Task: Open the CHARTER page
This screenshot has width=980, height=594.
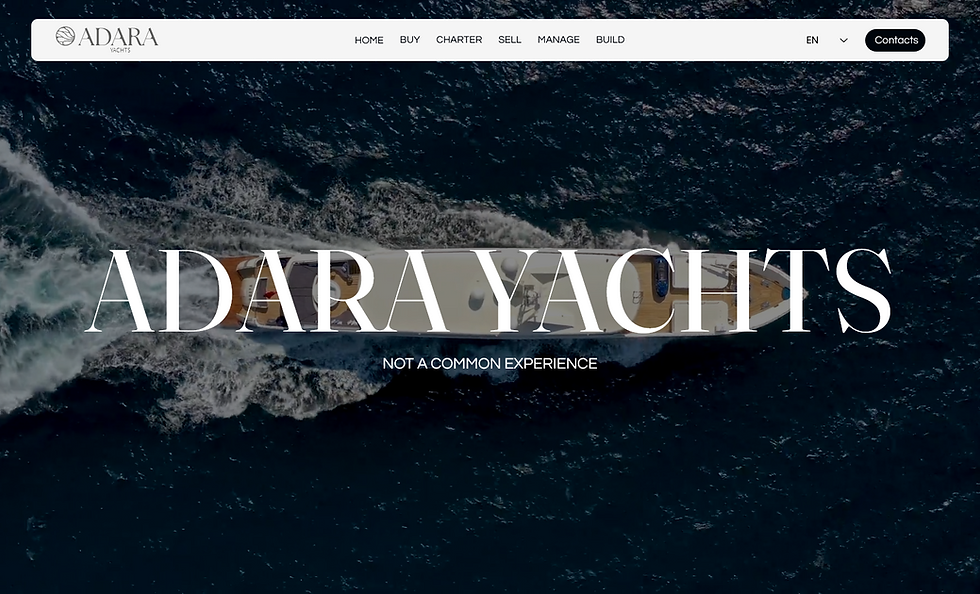Action: click(459, 39)
